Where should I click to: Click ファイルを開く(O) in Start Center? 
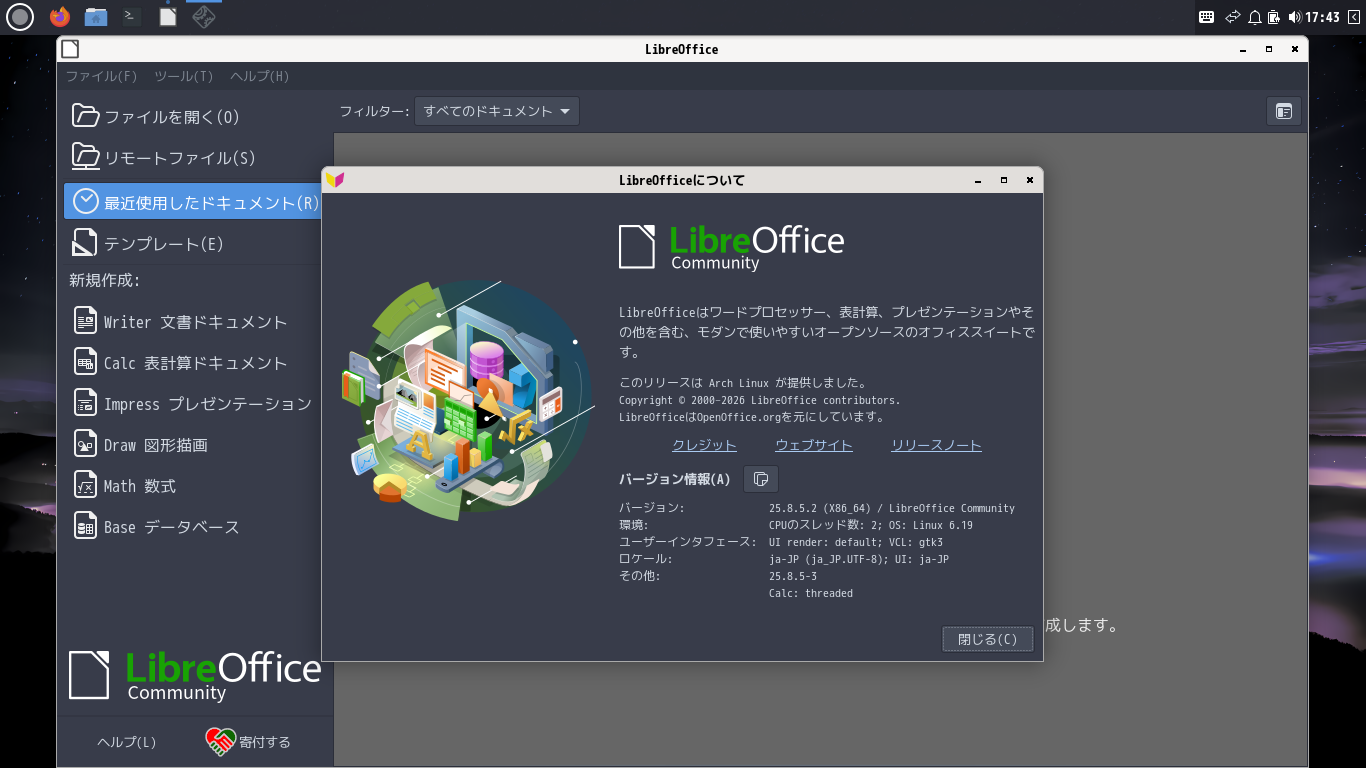coord(192,116)
